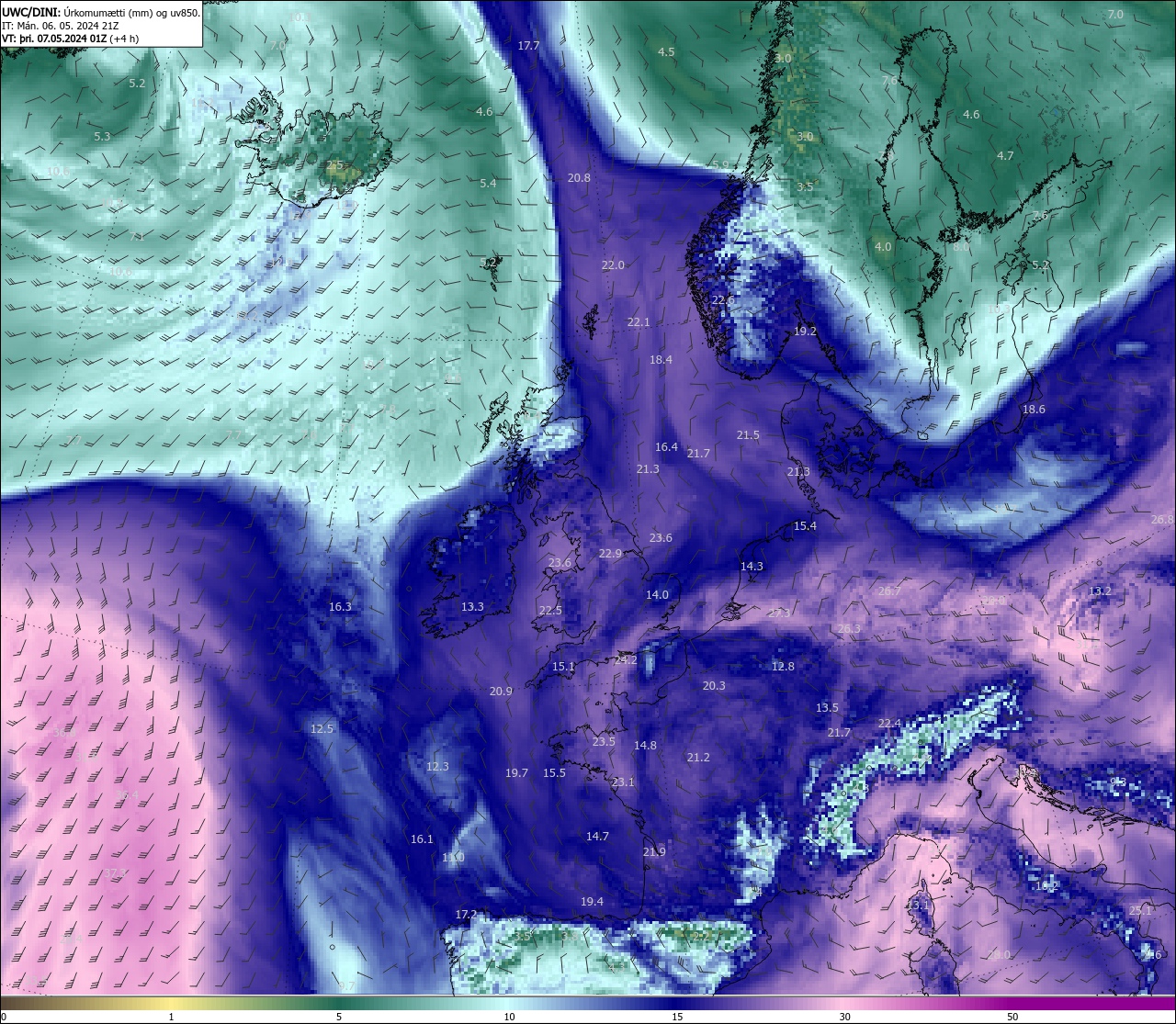This screenshot has width=1176, height=1024.
Task: Click the map value '16.4'
Action: tap(666, 446)
